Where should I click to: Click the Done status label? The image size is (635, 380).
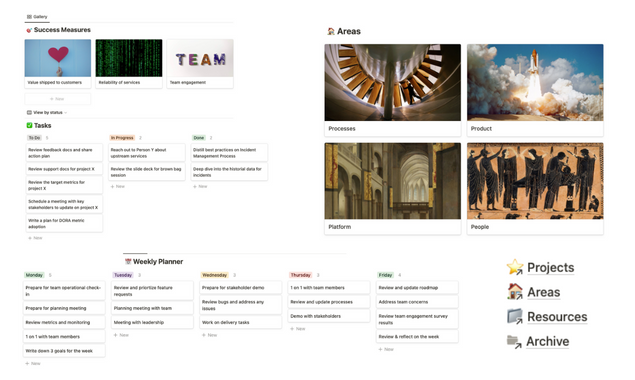pos(198,138)
